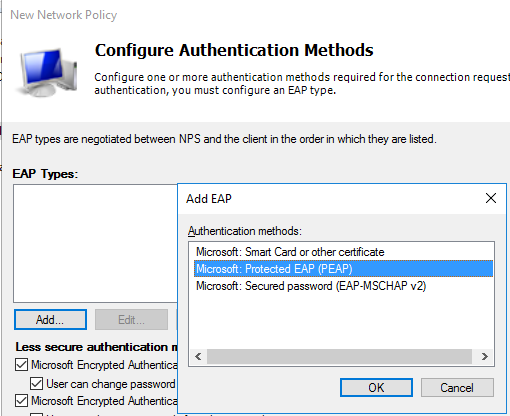Cancel the Add EAP dialog

(457, 388)
